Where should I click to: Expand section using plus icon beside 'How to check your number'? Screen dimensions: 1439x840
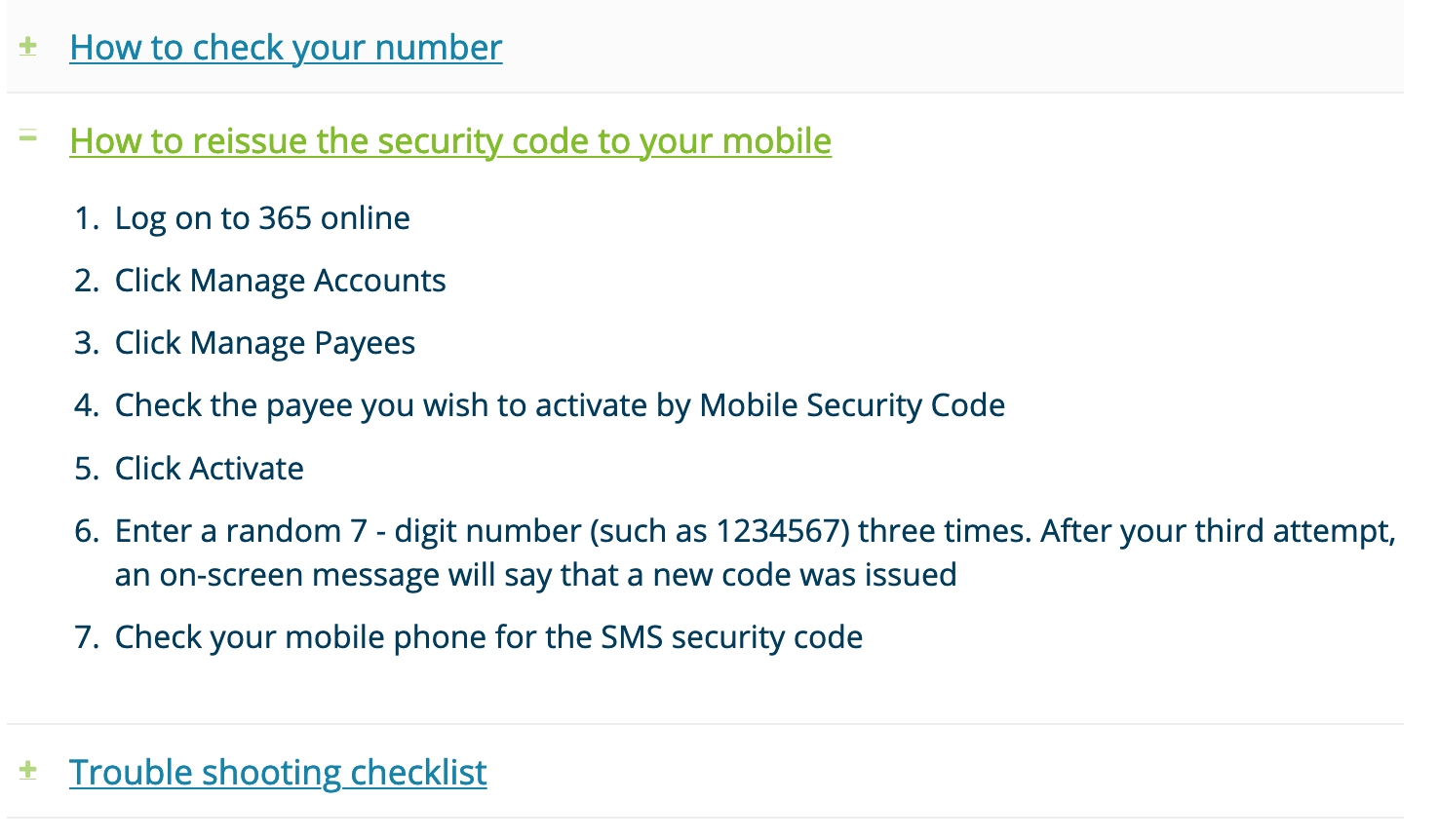pyautogui.click(x=28, y=46)
